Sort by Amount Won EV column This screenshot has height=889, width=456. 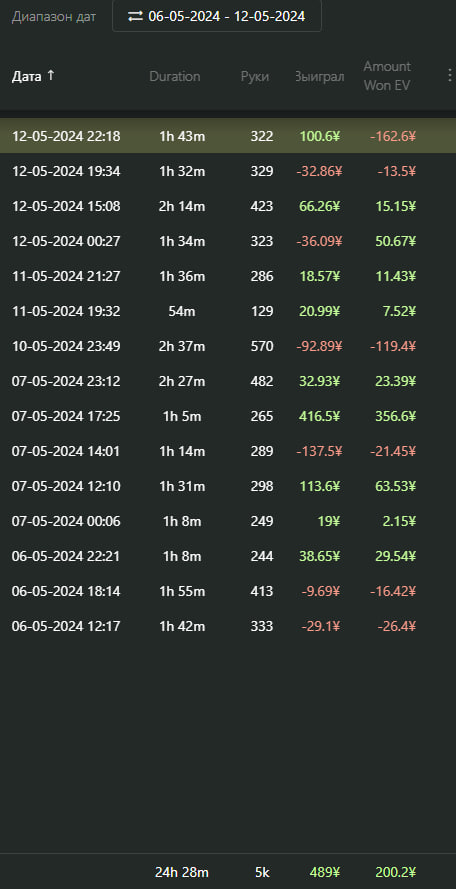[x=387, y=76]
